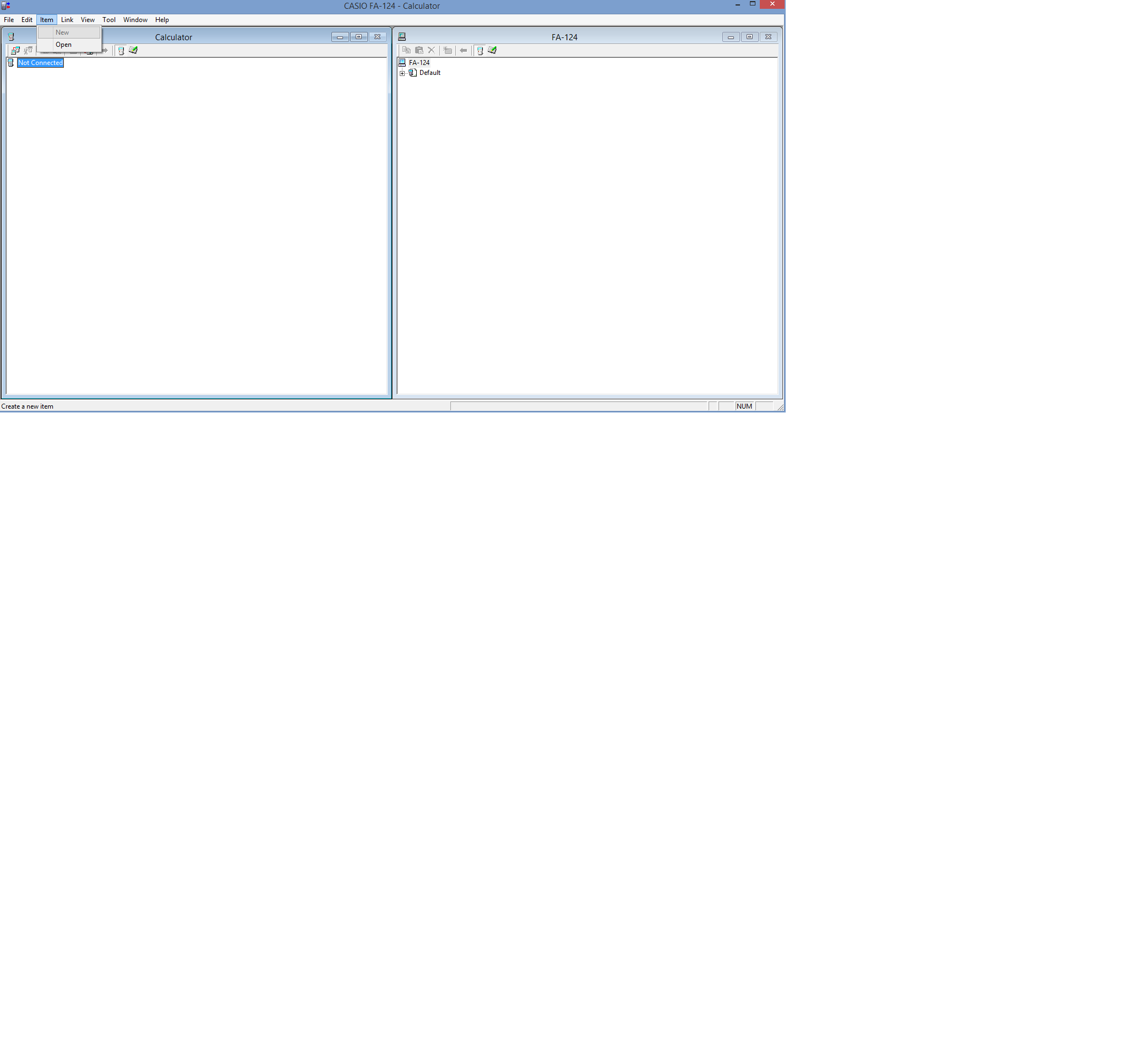Click the notepad checkmark icon in FA-124 toolbar

tap(493, 51)
